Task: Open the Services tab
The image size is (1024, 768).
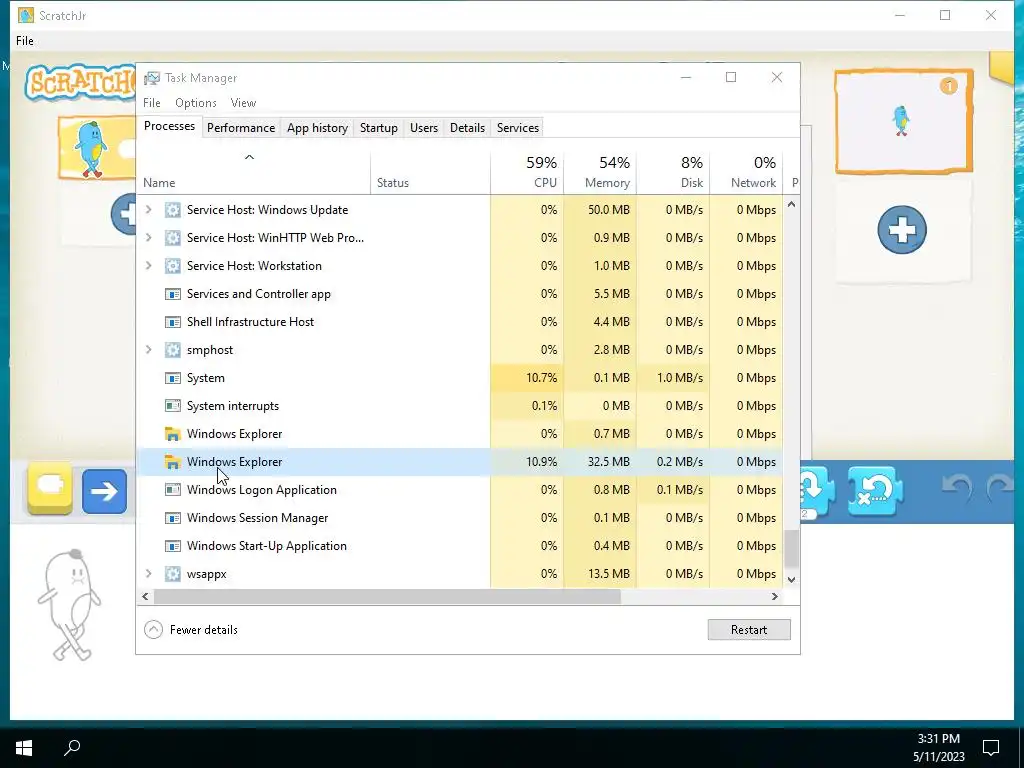Action: pyautogui.click(x=518, y=128)
